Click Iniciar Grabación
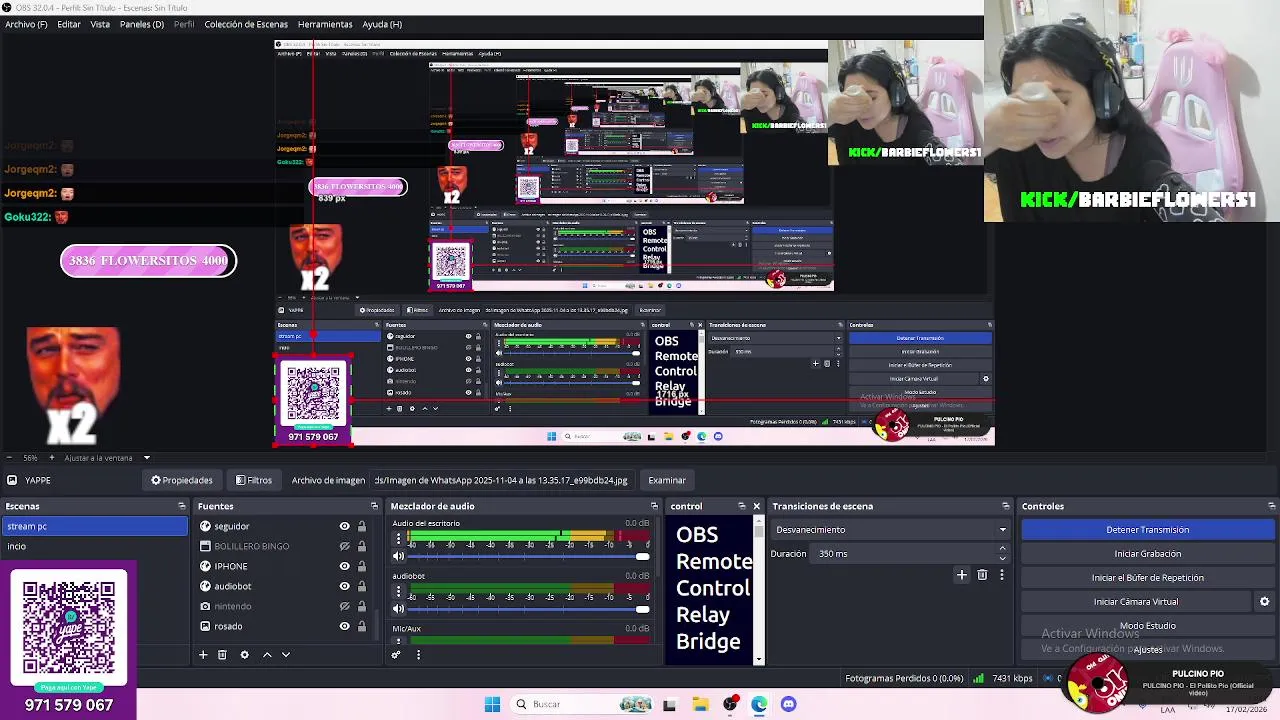Screen dimensions: 1280x720 [1147, 554]
